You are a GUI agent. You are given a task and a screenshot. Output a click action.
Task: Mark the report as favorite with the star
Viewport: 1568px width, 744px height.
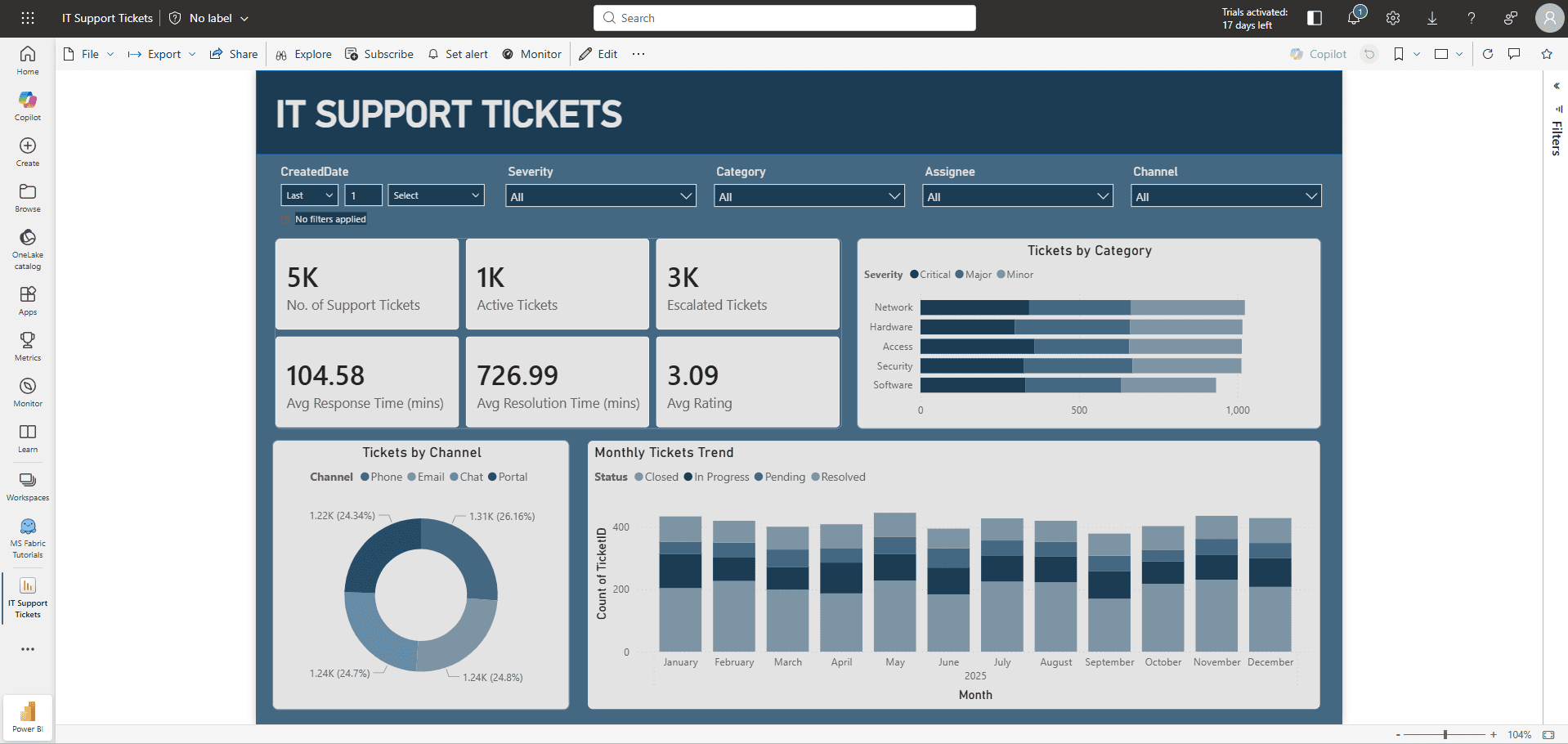[x=1546, y=54]
